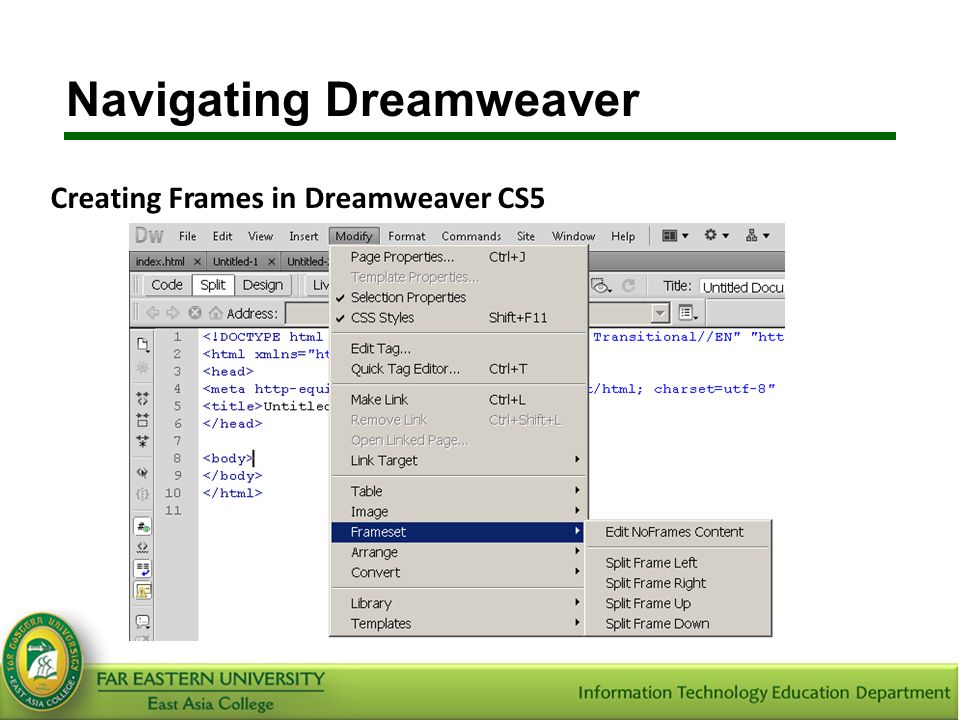
Task: Click the Select Parent Tag icon
Action: (x=143, y=473)
